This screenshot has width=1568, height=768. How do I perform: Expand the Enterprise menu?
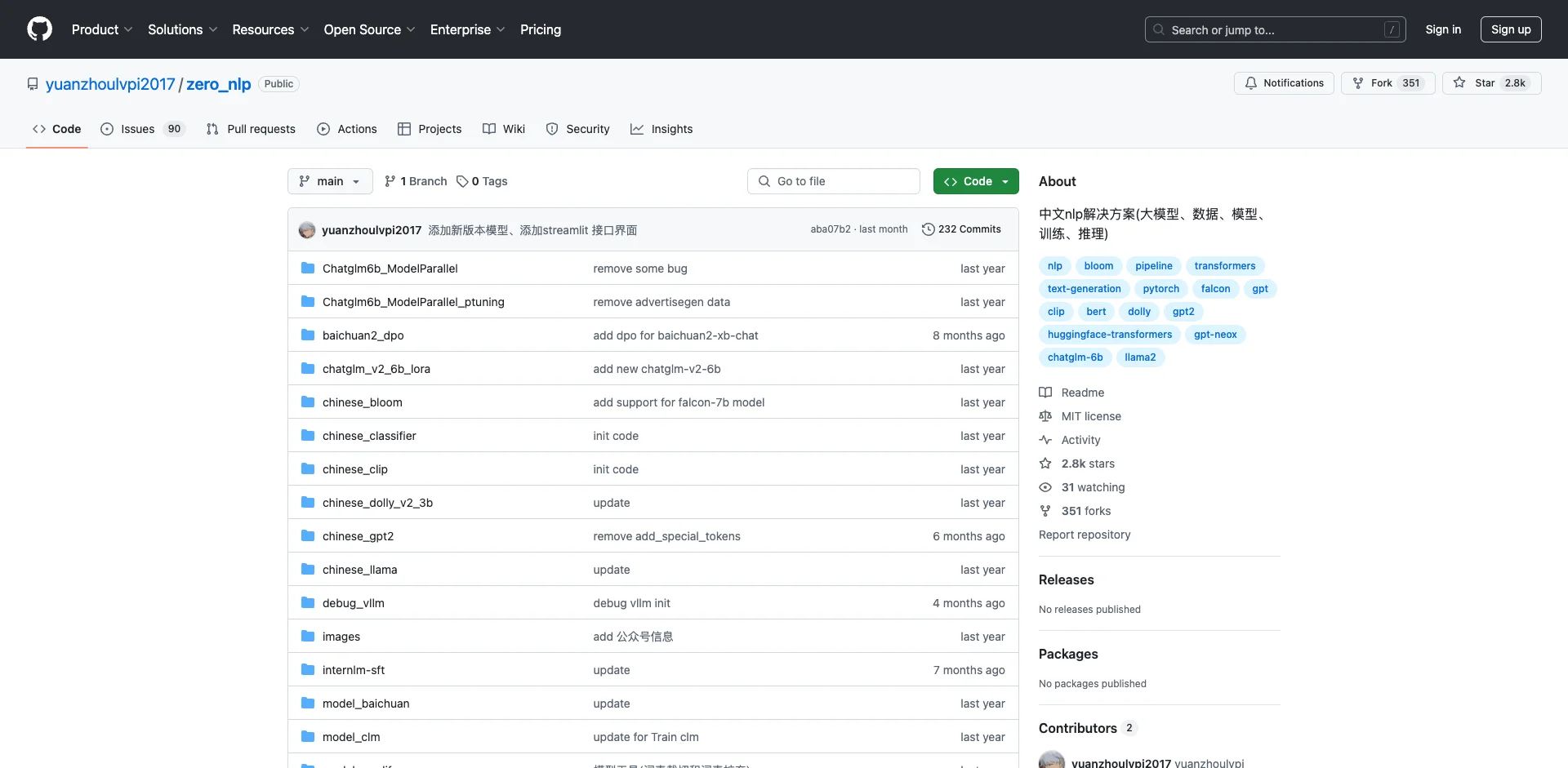(468, 29)
